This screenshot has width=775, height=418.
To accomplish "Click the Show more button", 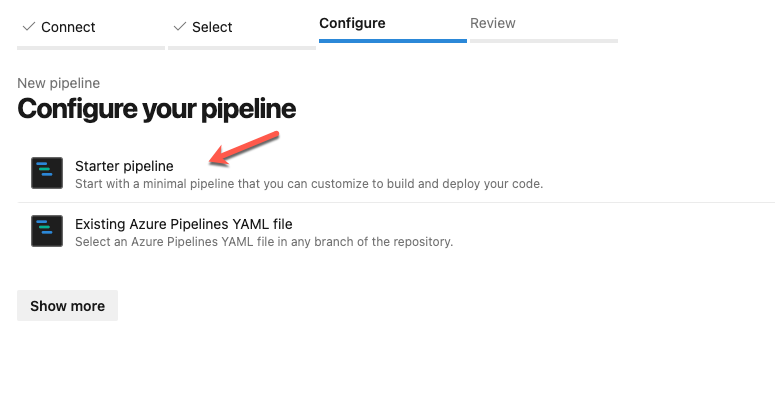I will coord(67,306).
